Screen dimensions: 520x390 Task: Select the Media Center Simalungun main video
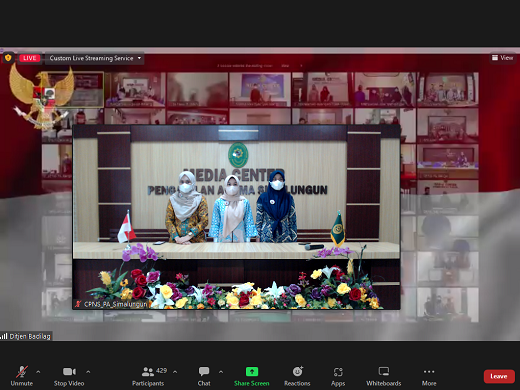pyautogui.click(x=236, y=217)
